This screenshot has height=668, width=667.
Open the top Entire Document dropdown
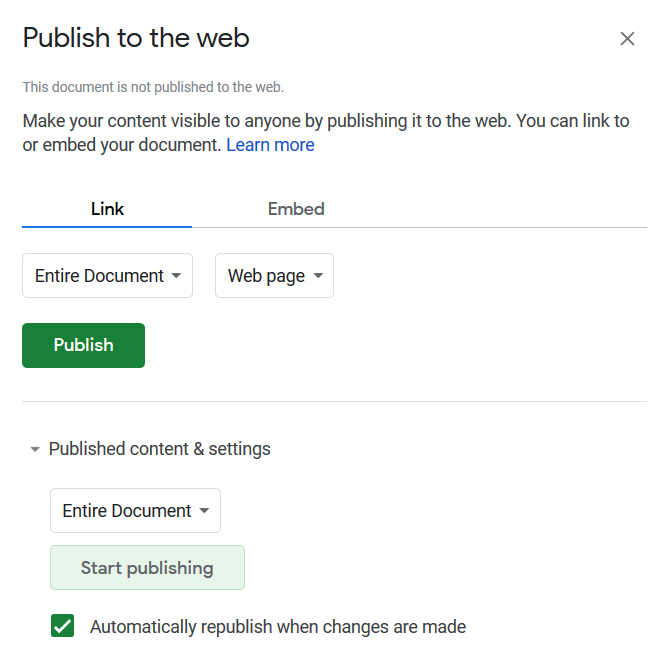pos(107,276)
